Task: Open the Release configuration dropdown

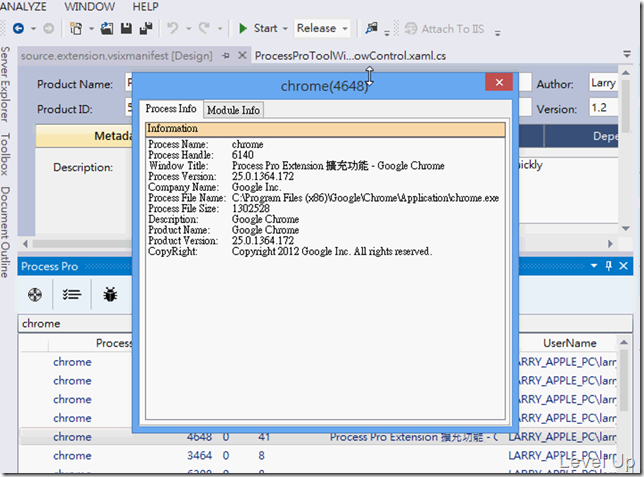Action: 322,28
